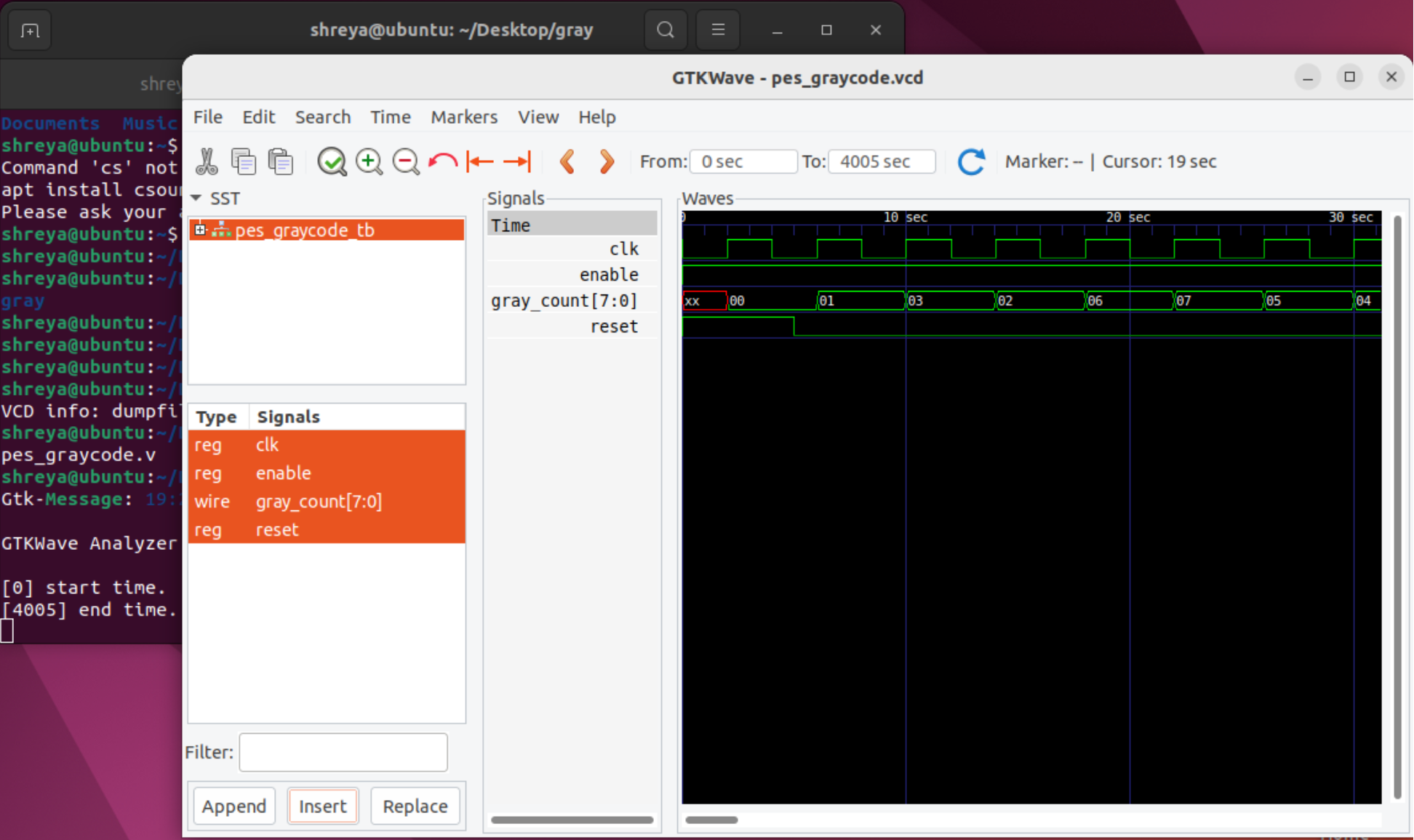Click terminal new tab icon
The image size is (1414, 840).
[x=30, y=31]
